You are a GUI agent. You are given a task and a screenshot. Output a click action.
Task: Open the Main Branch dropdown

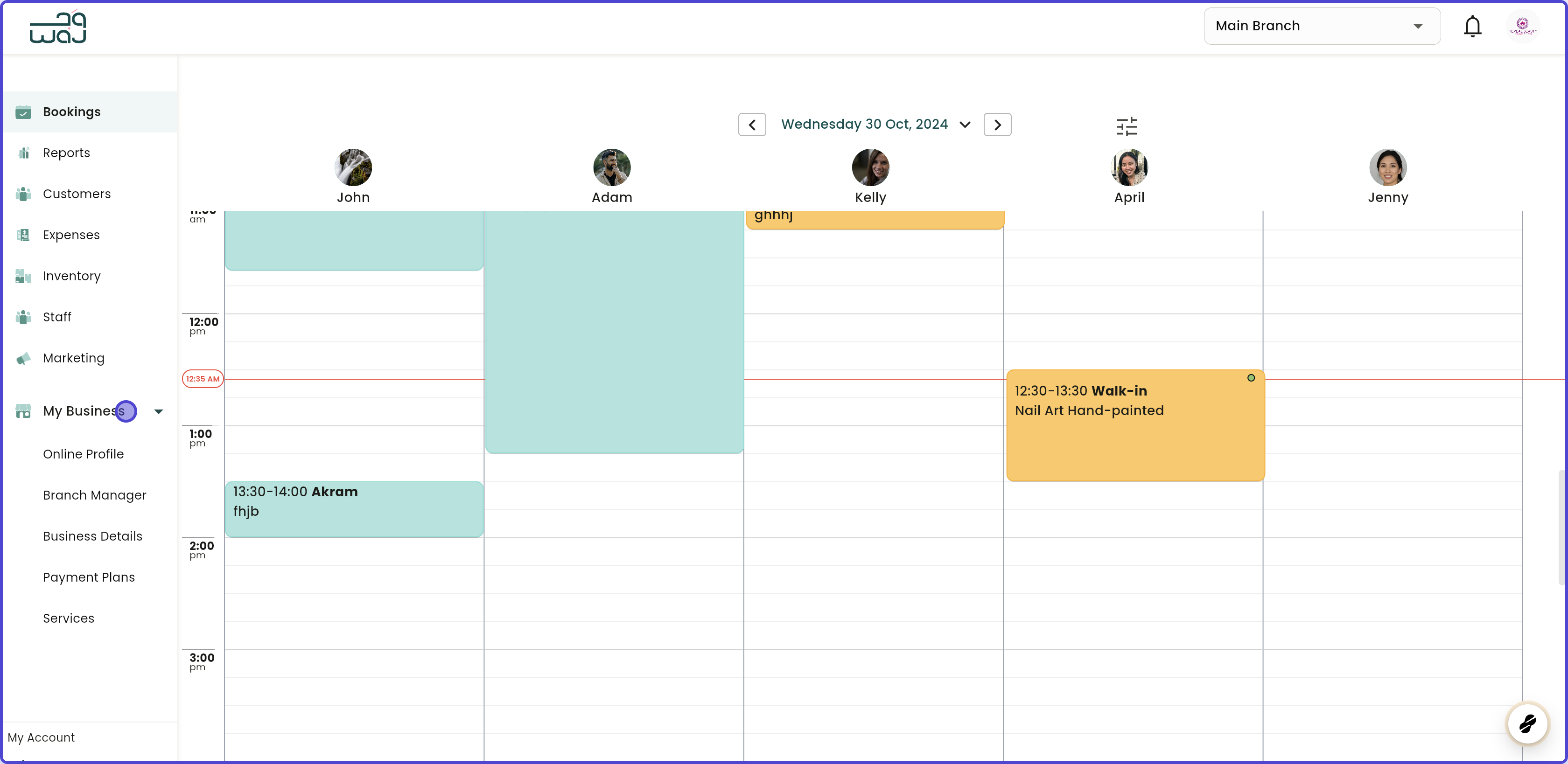(x=1322, y=26)
